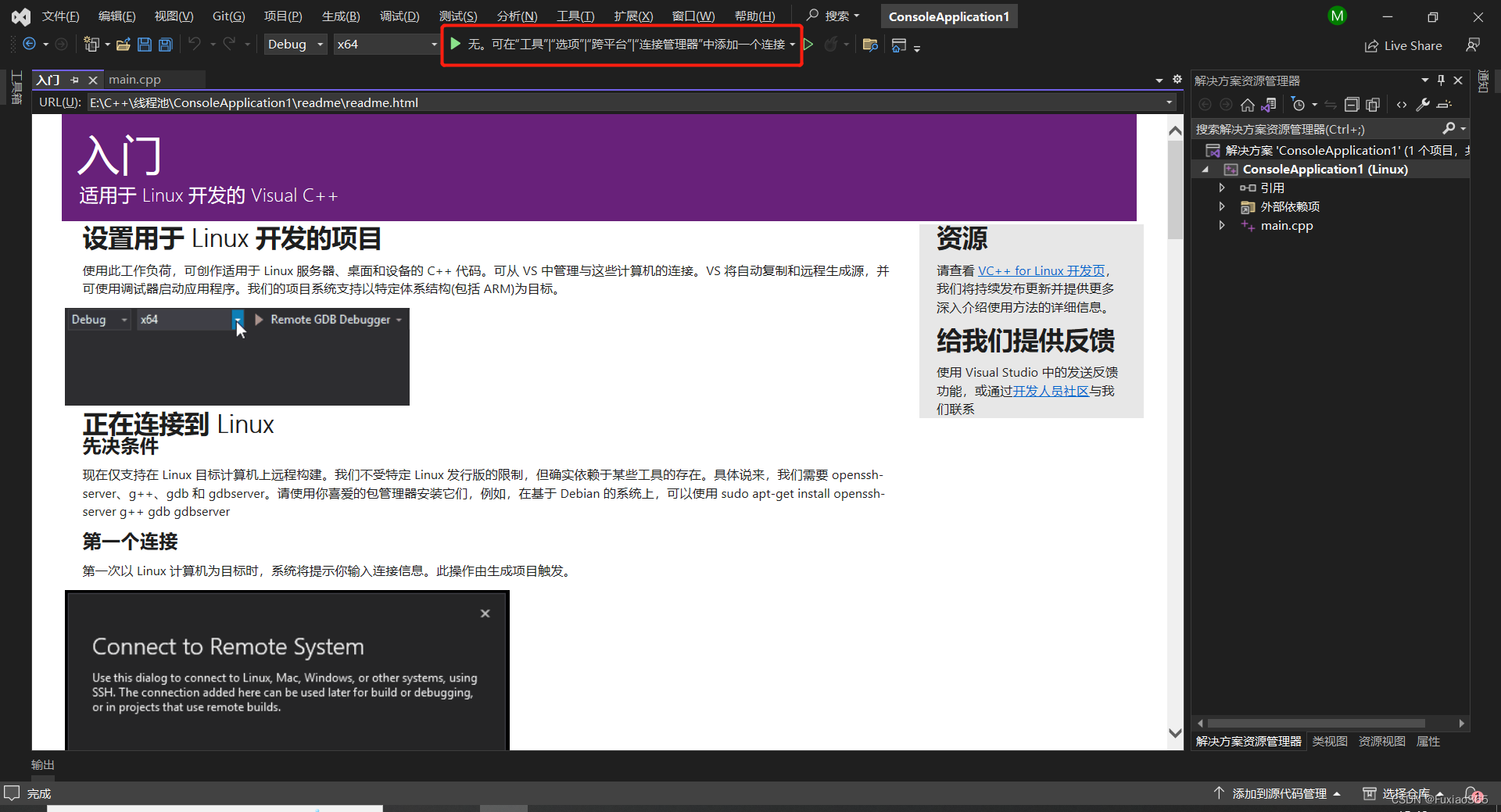Click the open file folder icon
The image size is (1501, 812).
point(123,45)
